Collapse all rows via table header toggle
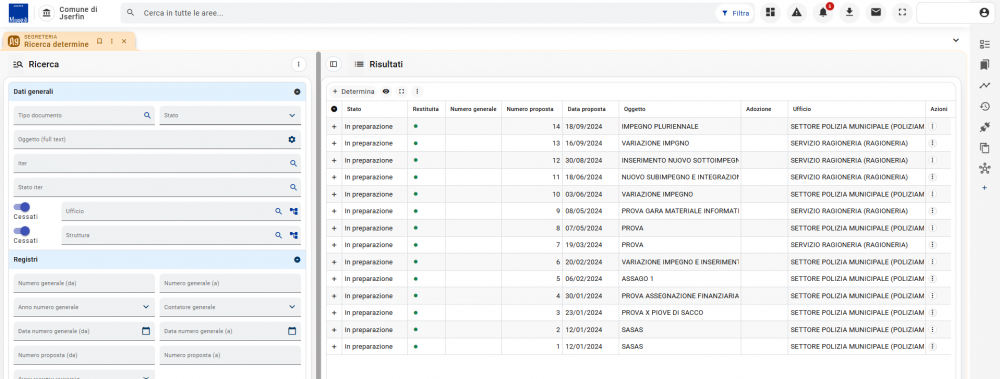The image size is (1000, 379). (x=334, y=109)
